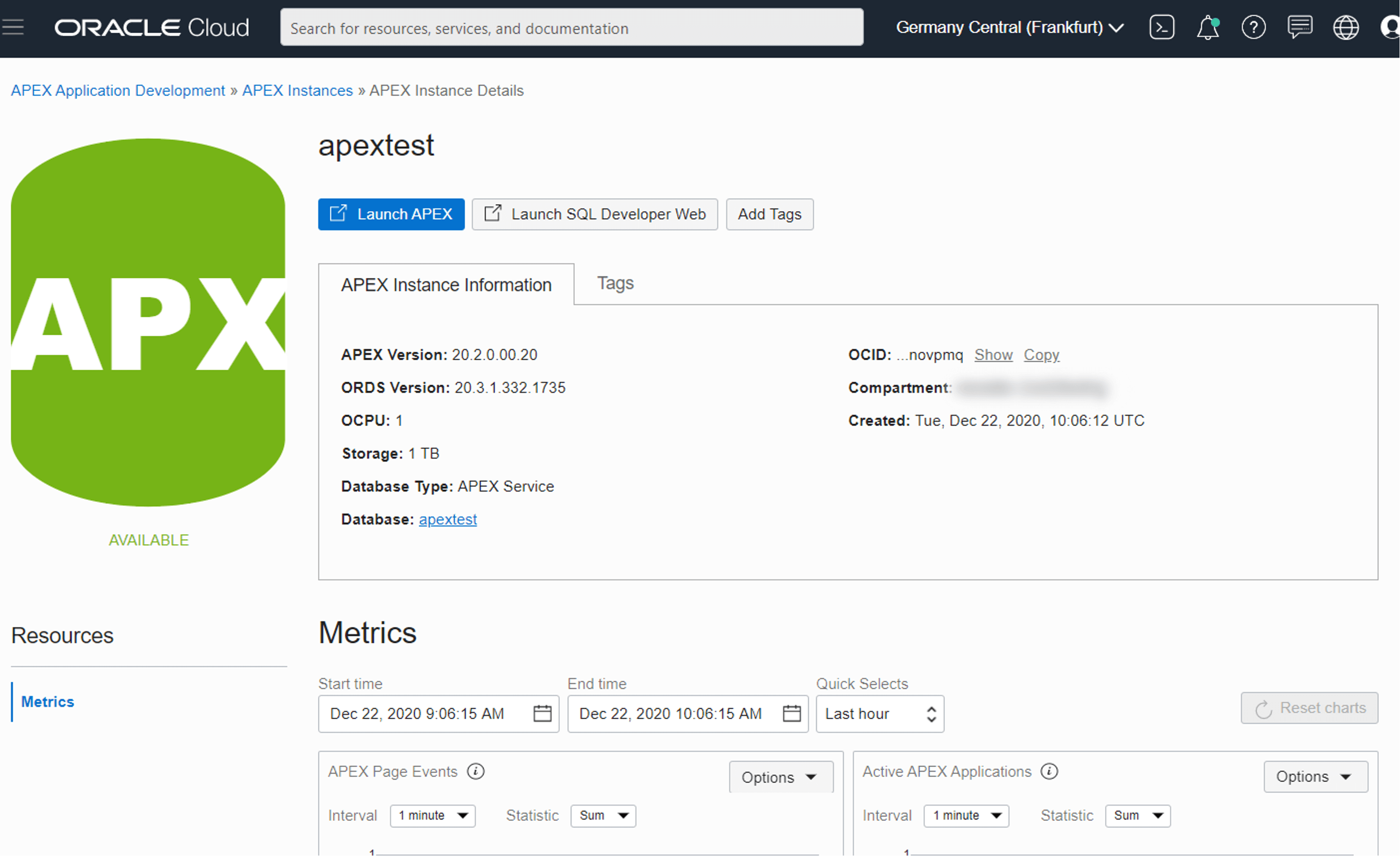
Task: Select the APEX Instance Information tab
Action: tap(446, 285)
